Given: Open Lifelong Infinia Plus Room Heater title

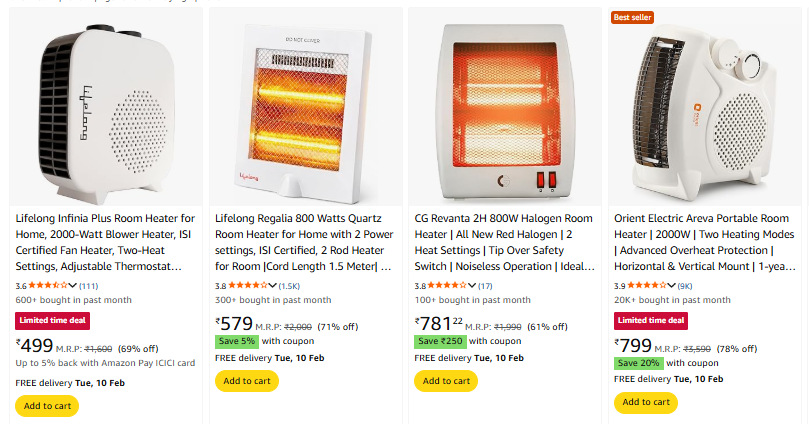Looking at the screenshot, I should (105, 242).
